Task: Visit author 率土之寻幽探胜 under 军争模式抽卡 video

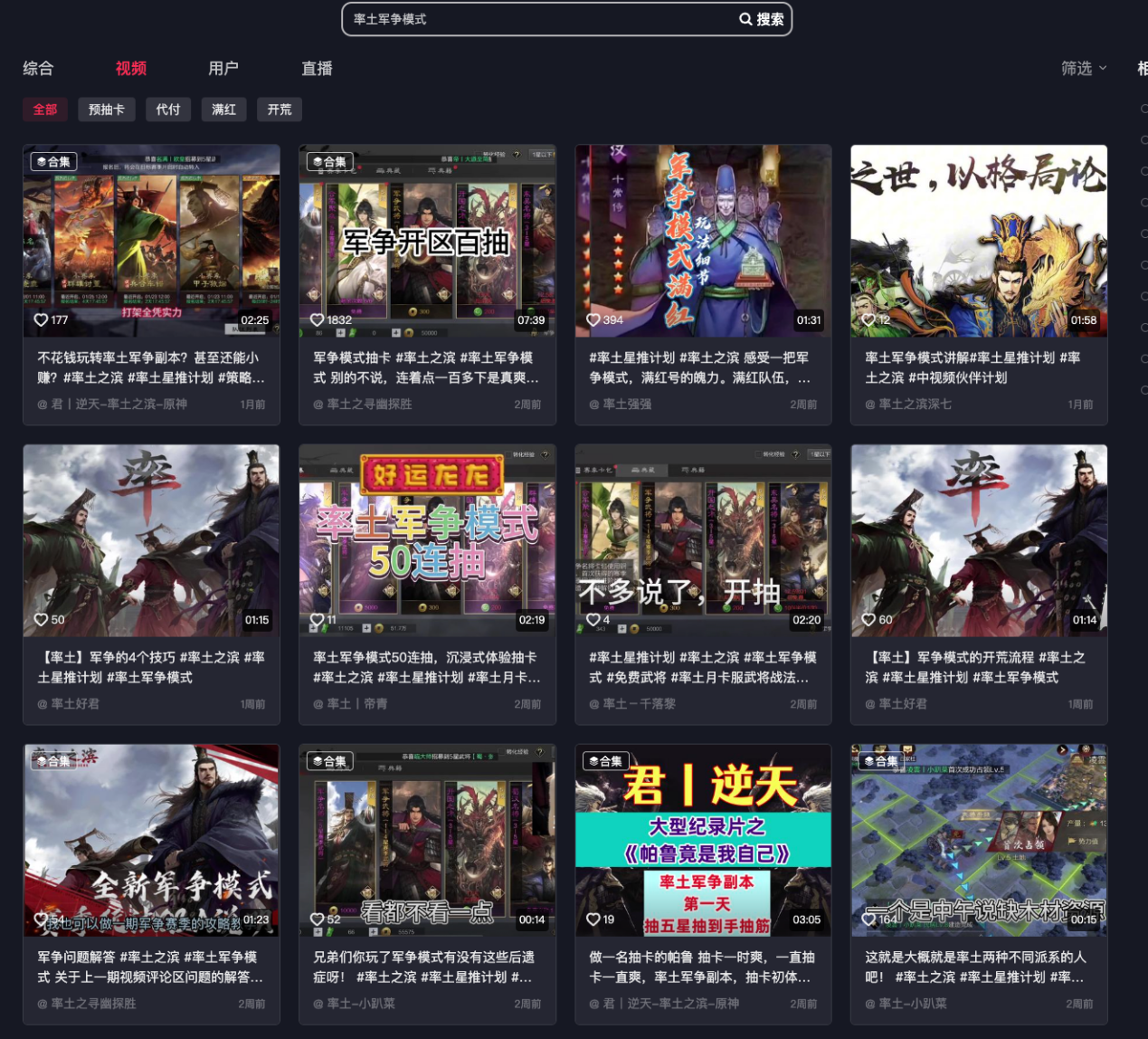Action: click(362, 405)
